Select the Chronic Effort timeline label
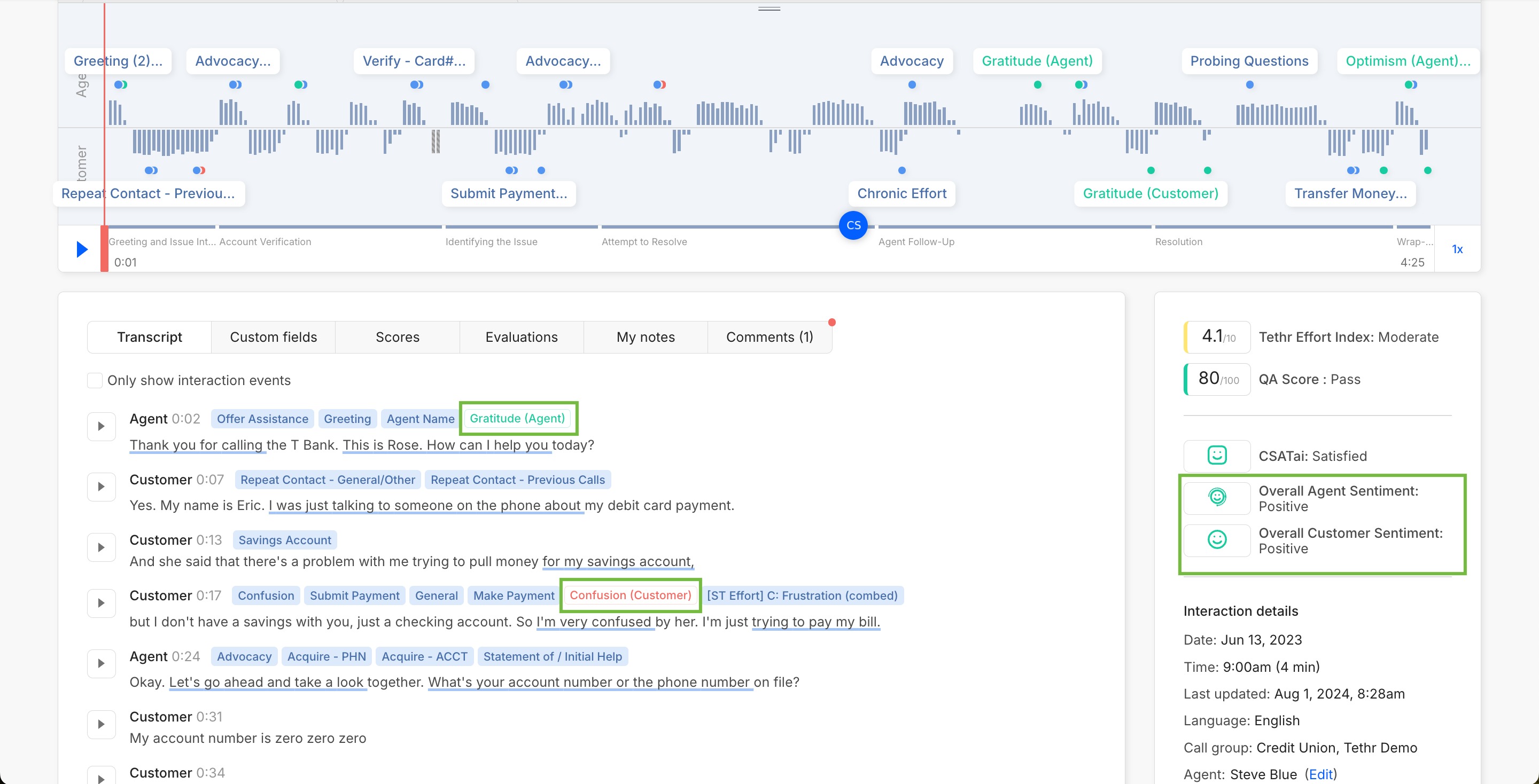The height and width of the screenshot is (784, 1539). click(901, 193)
